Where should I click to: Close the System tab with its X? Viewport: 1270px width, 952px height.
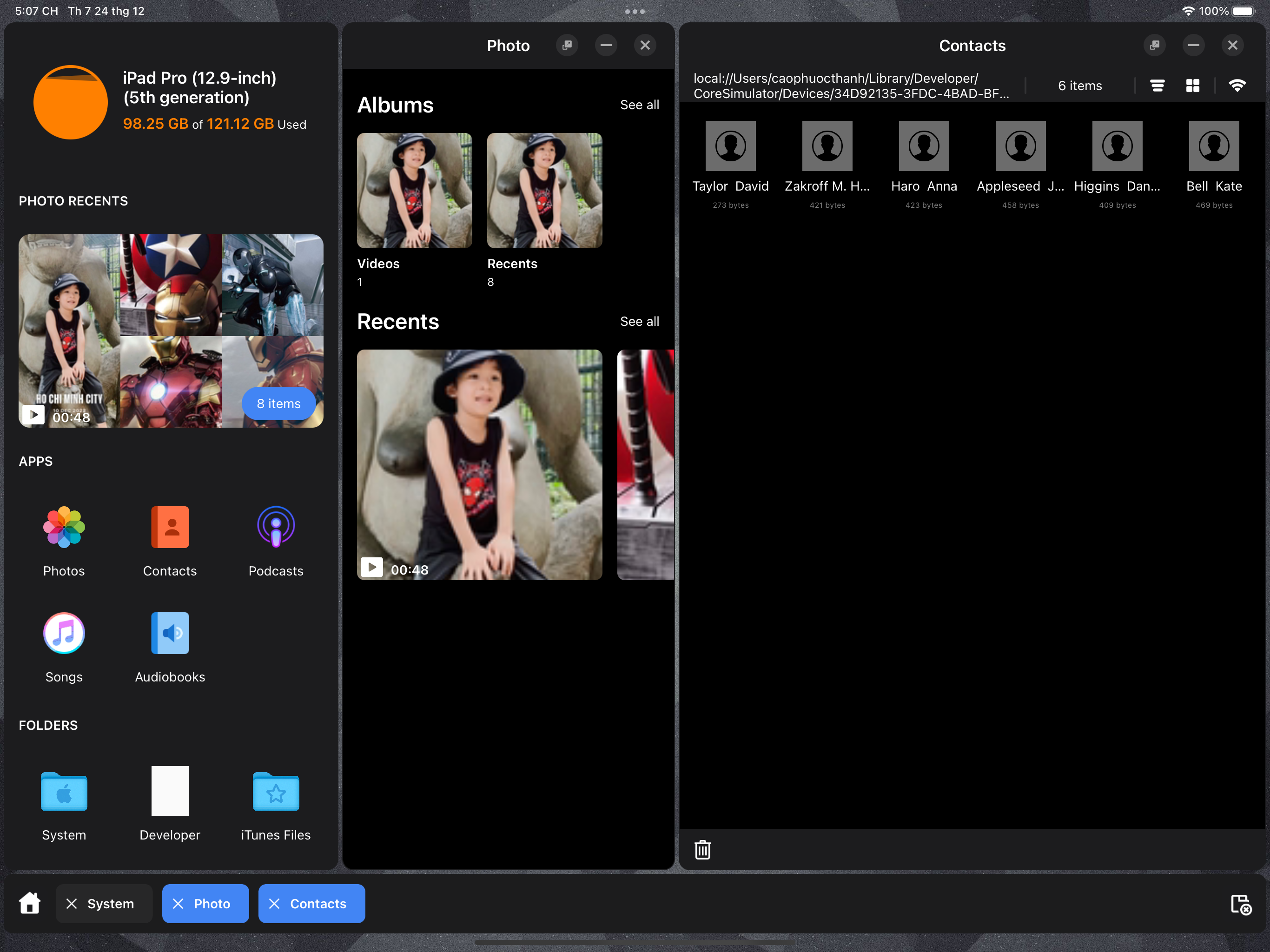(71, 904)
